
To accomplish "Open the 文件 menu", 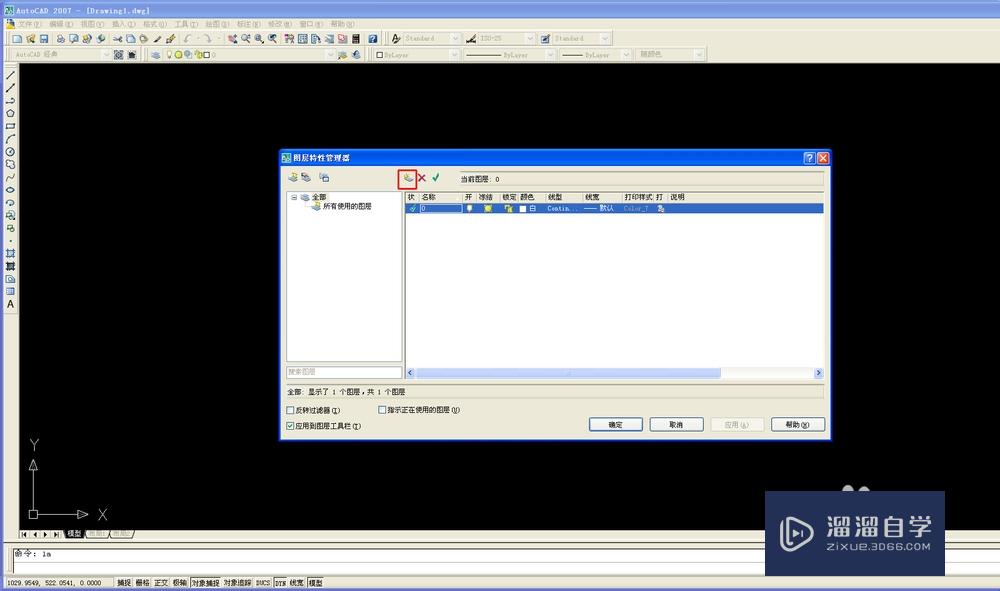I will coord(29,24).
